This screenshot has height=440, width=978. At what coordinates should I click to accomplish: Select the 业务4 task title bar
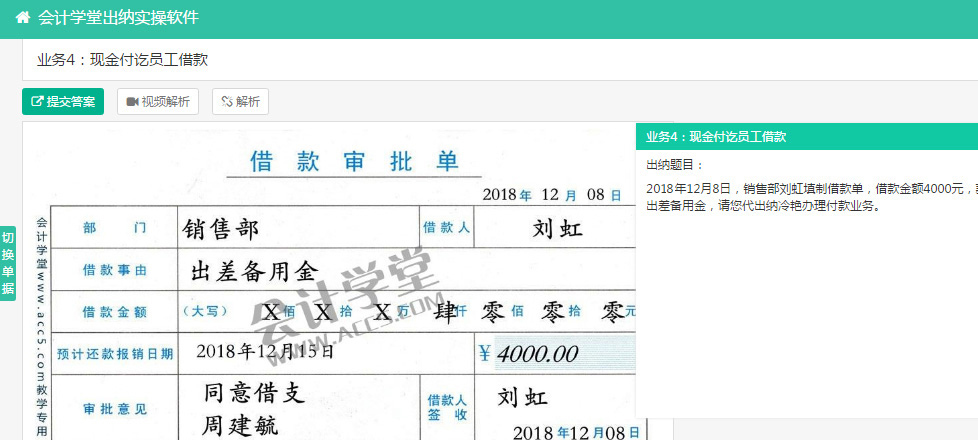click(122, 60)
